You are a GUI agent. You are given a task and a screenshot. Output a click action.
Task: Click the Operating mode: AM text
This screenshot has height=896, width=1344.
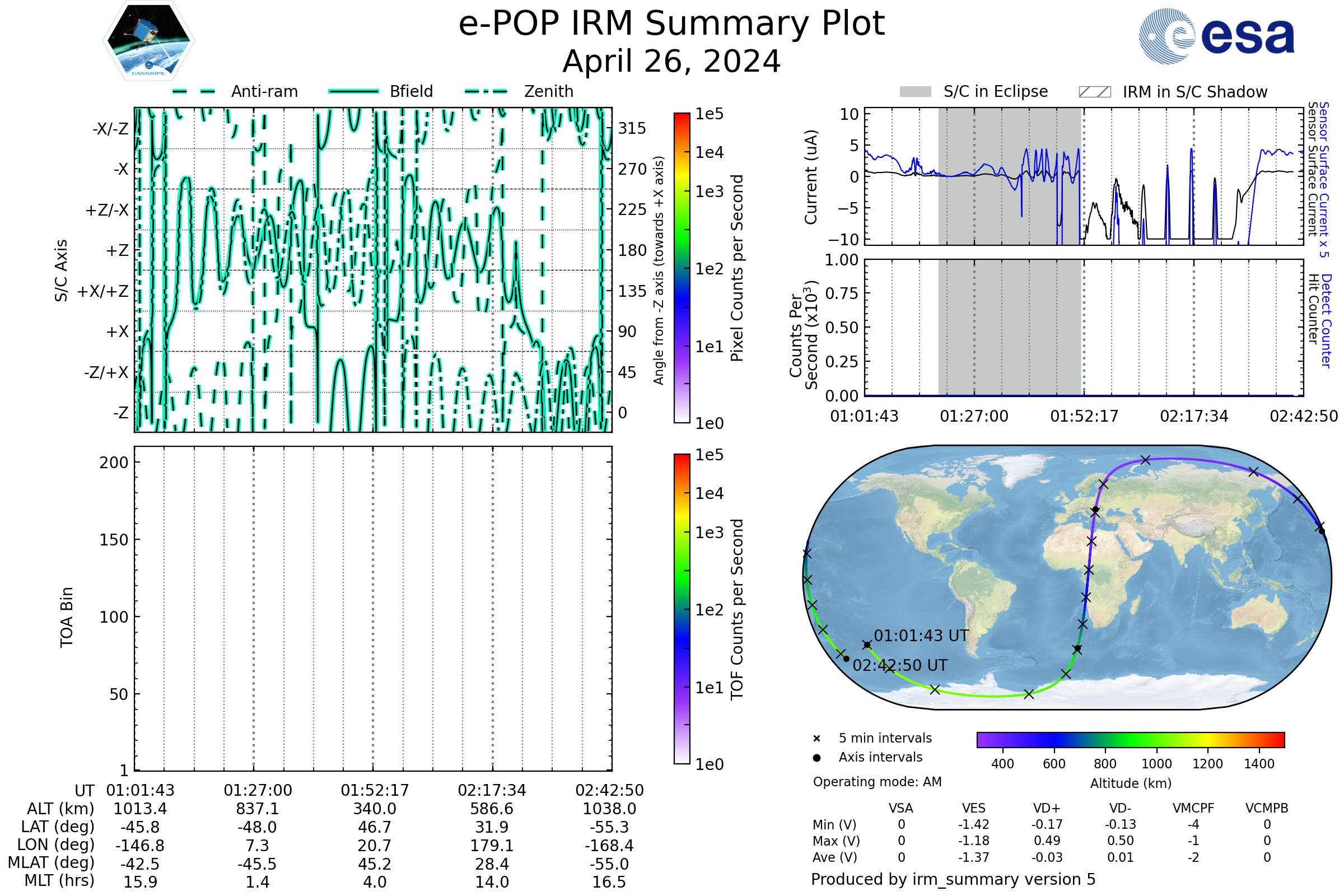(x=877, y=782)
